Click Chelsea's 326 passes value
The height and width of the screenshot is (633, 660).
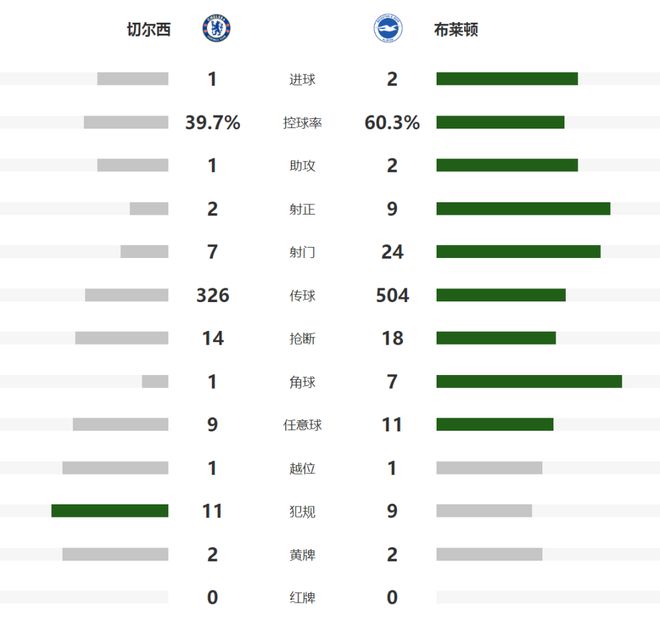click(x=213, y=295)
